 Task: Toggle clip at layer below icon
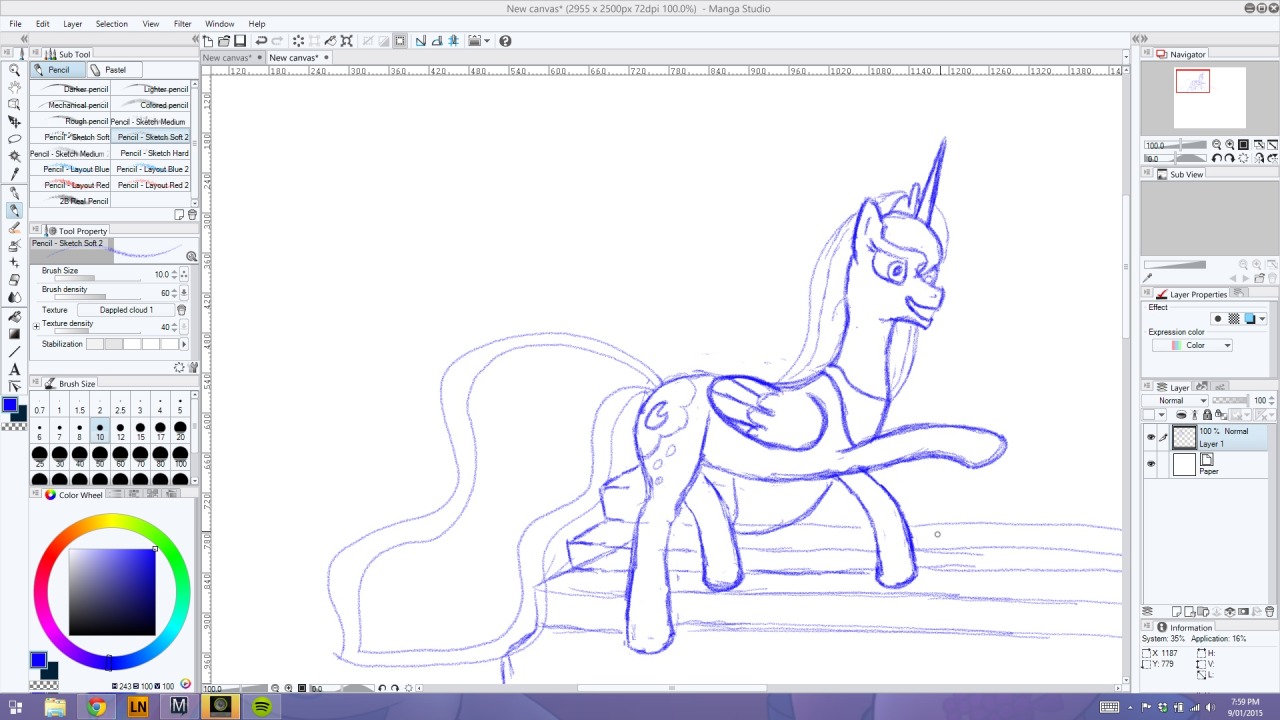(x=1181, y=415)
